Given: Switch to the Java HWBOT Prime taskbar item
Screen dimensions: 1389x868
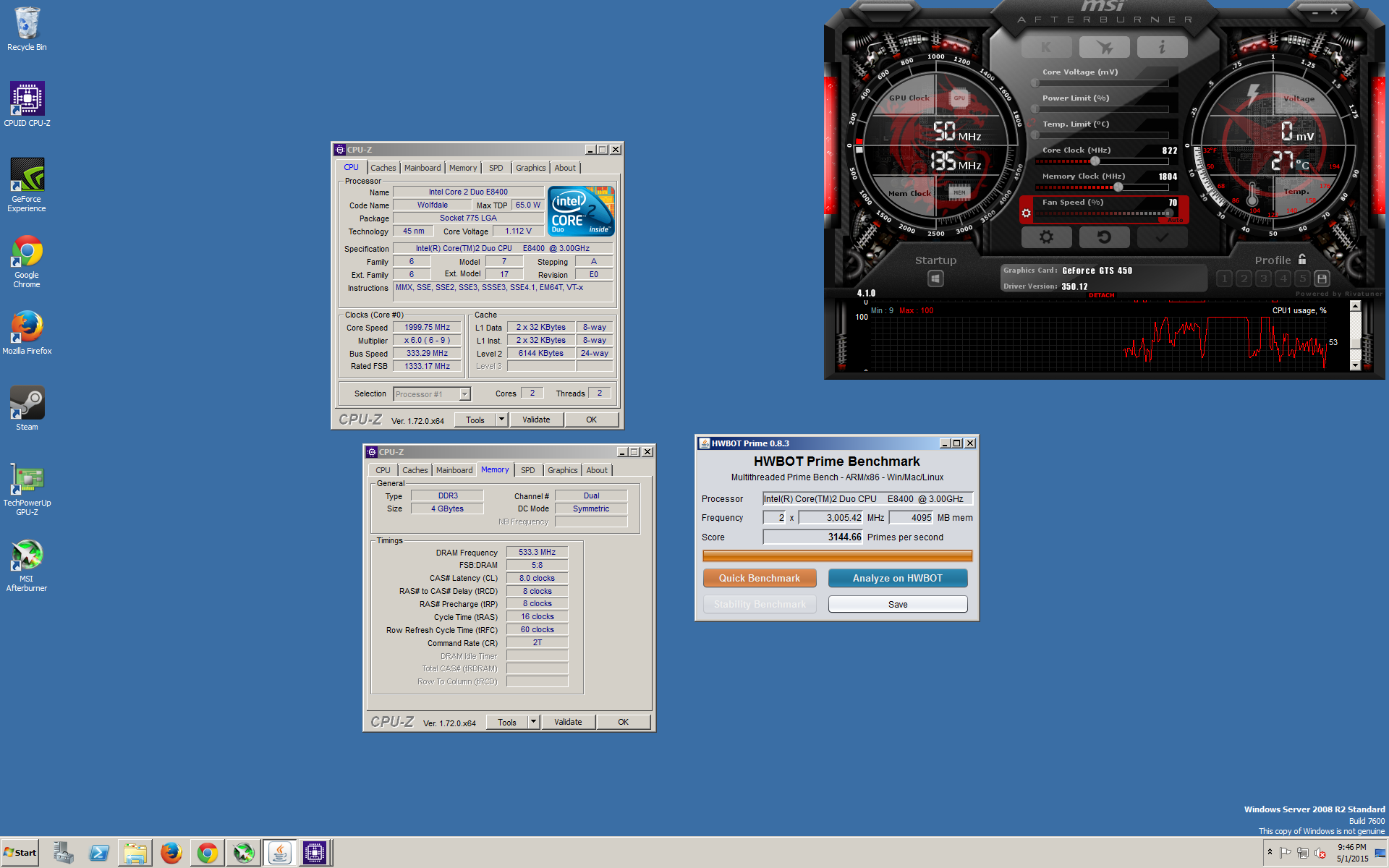Looking at the screenshot, I should (279, 853).
